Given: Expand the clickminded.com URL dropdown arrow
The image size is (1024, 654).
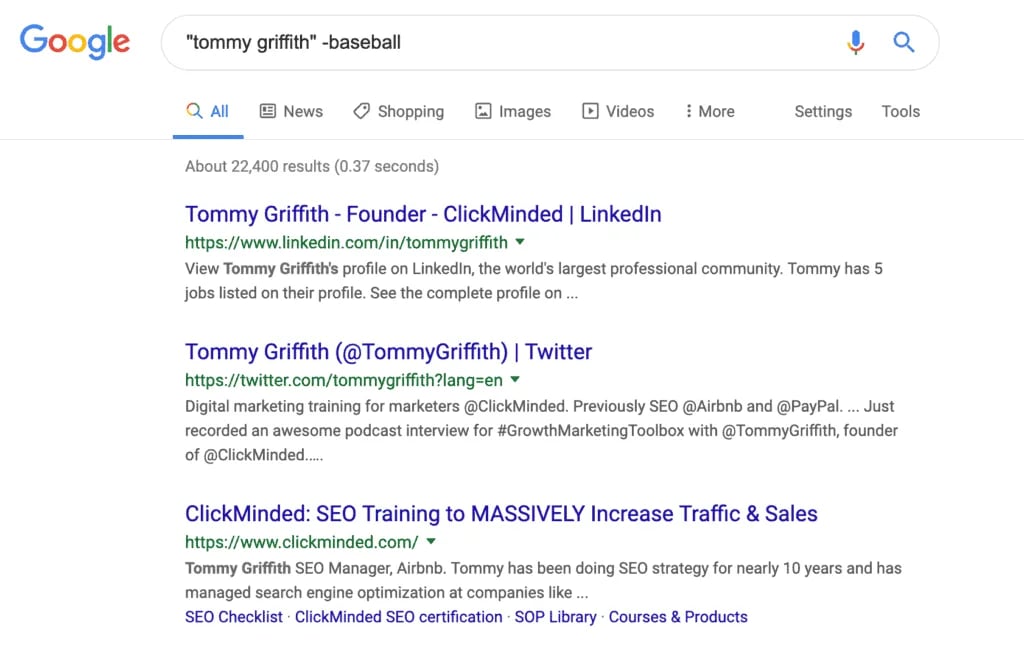Looking at the screenshot, I should [x=431, y=542].
